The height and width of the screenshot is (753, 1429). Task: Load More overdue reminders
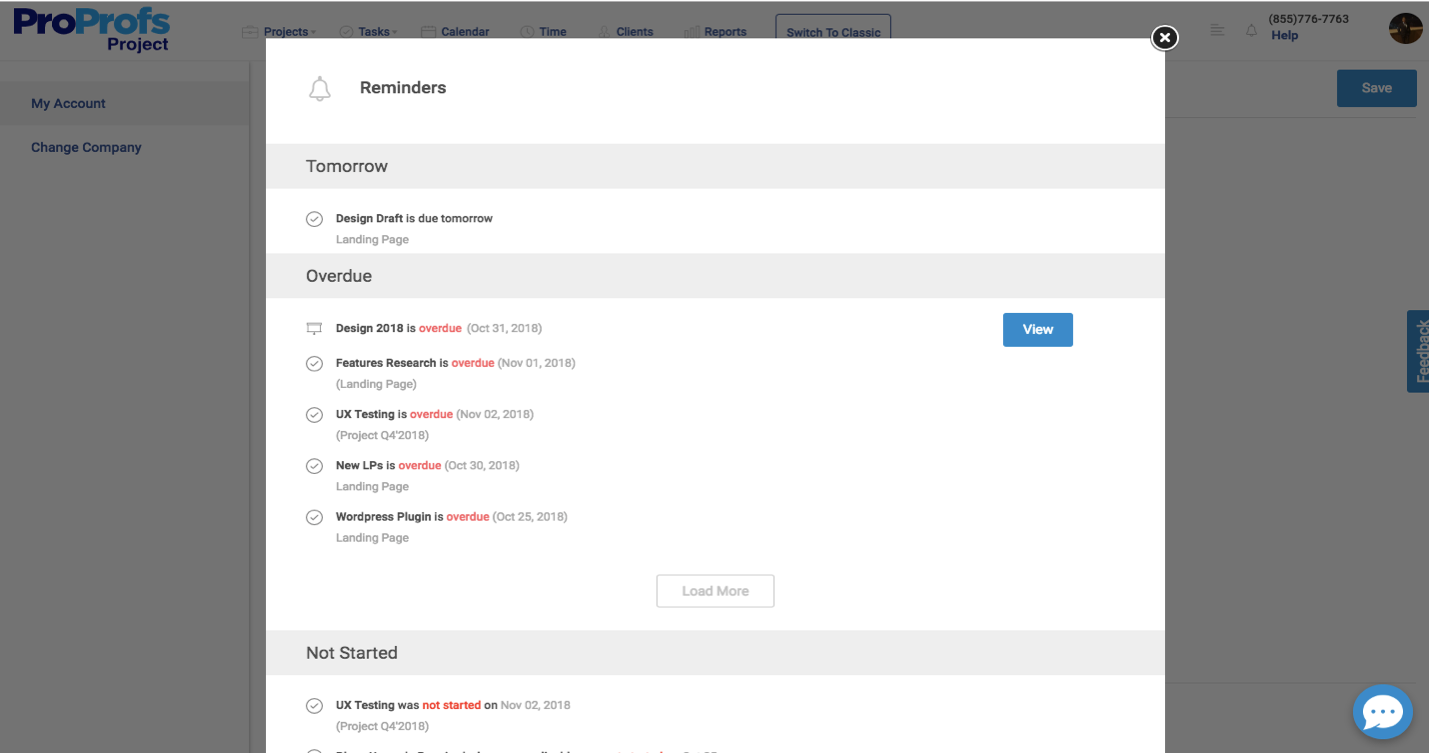pyautogui.click(x=714, y=591)
